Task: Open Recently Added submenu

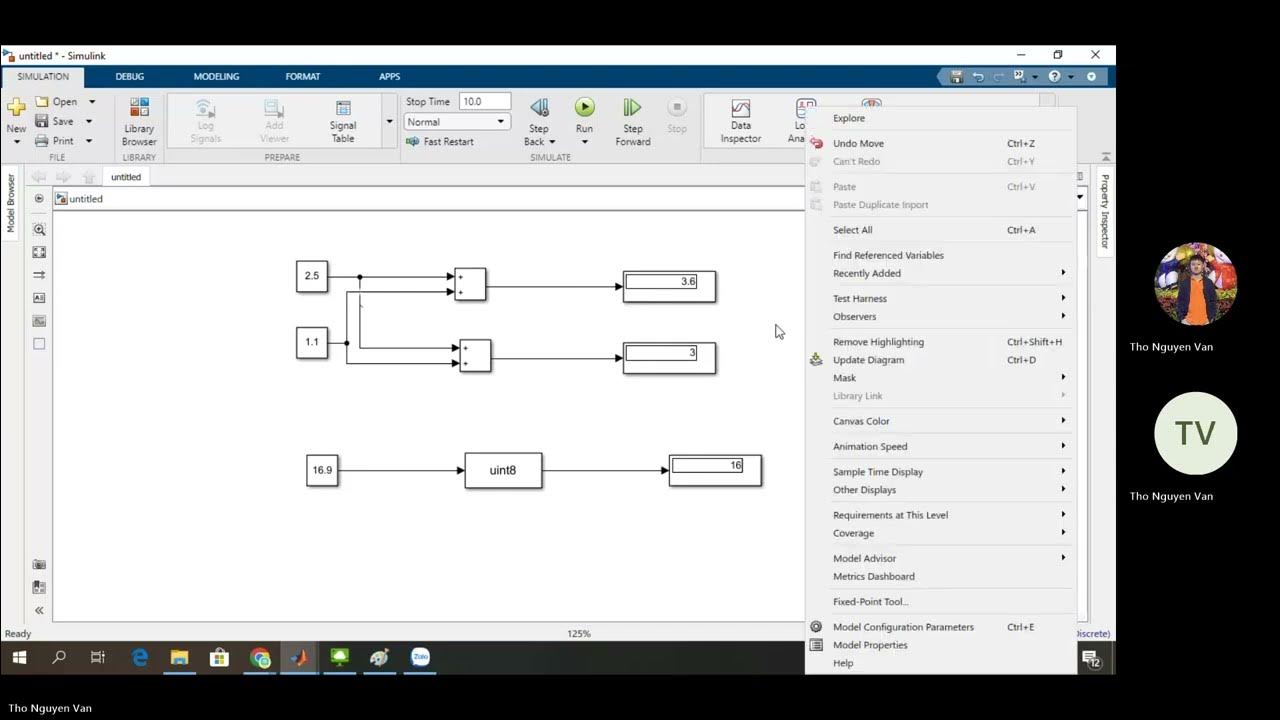Action: (940, 273)
